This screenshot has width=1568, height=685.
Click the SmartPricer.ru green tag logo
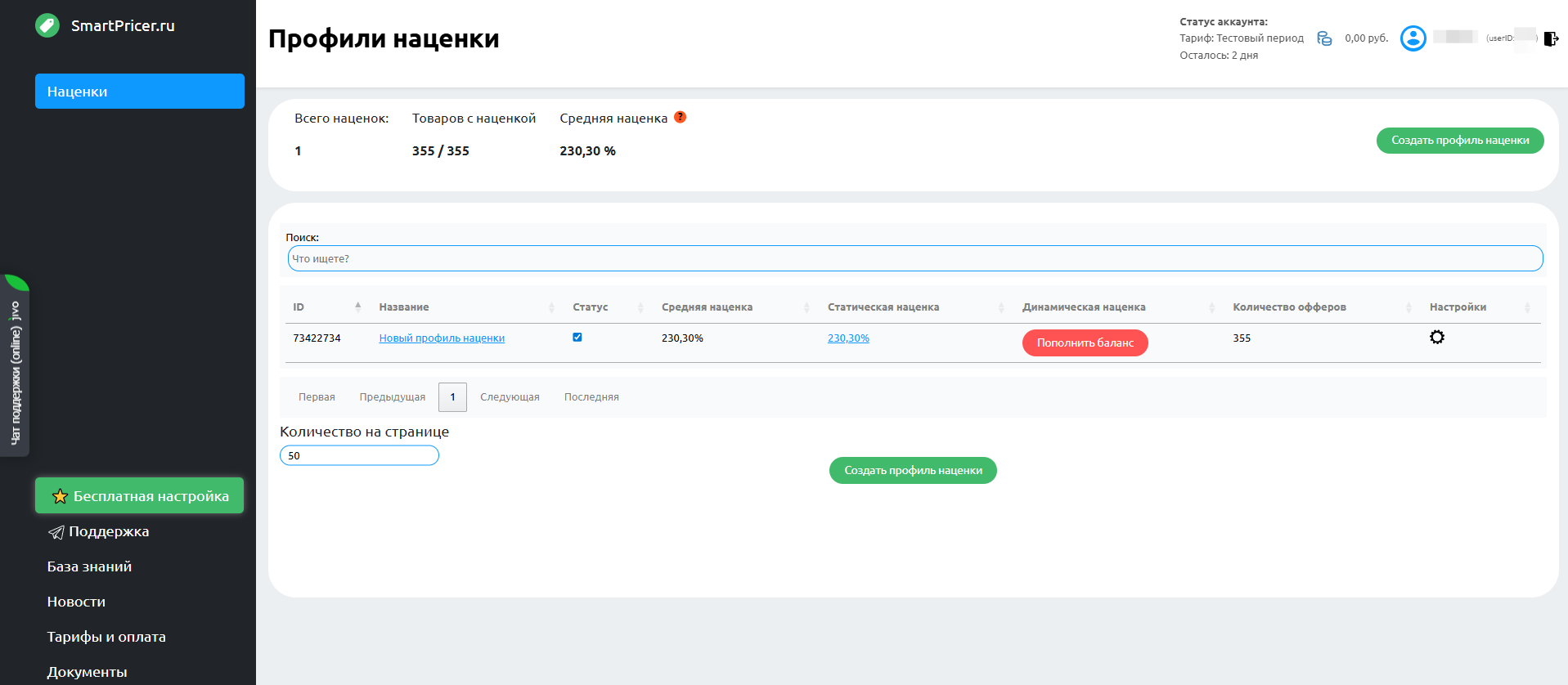pos(47,26)
